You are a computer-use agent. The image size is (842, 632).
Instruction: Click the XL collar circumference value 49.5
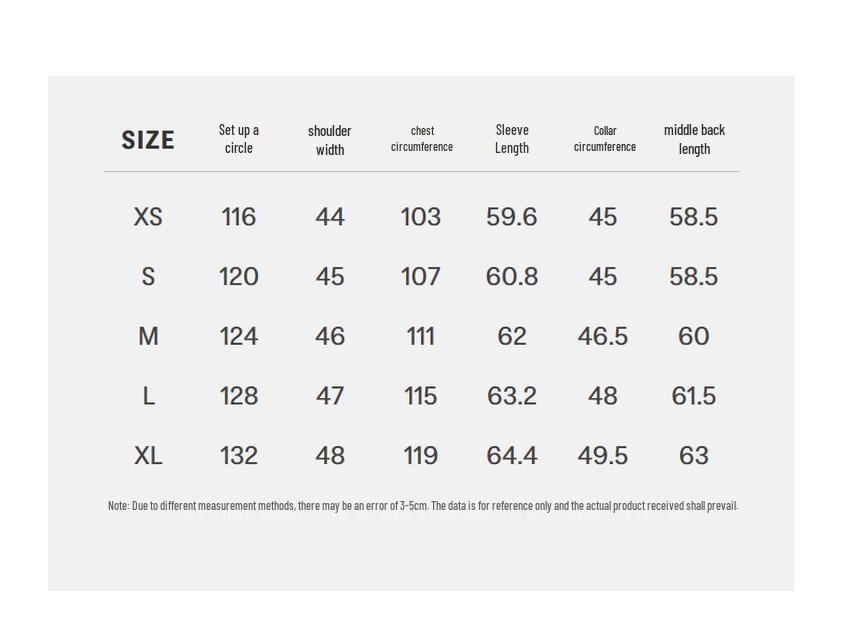coord(603,455)
